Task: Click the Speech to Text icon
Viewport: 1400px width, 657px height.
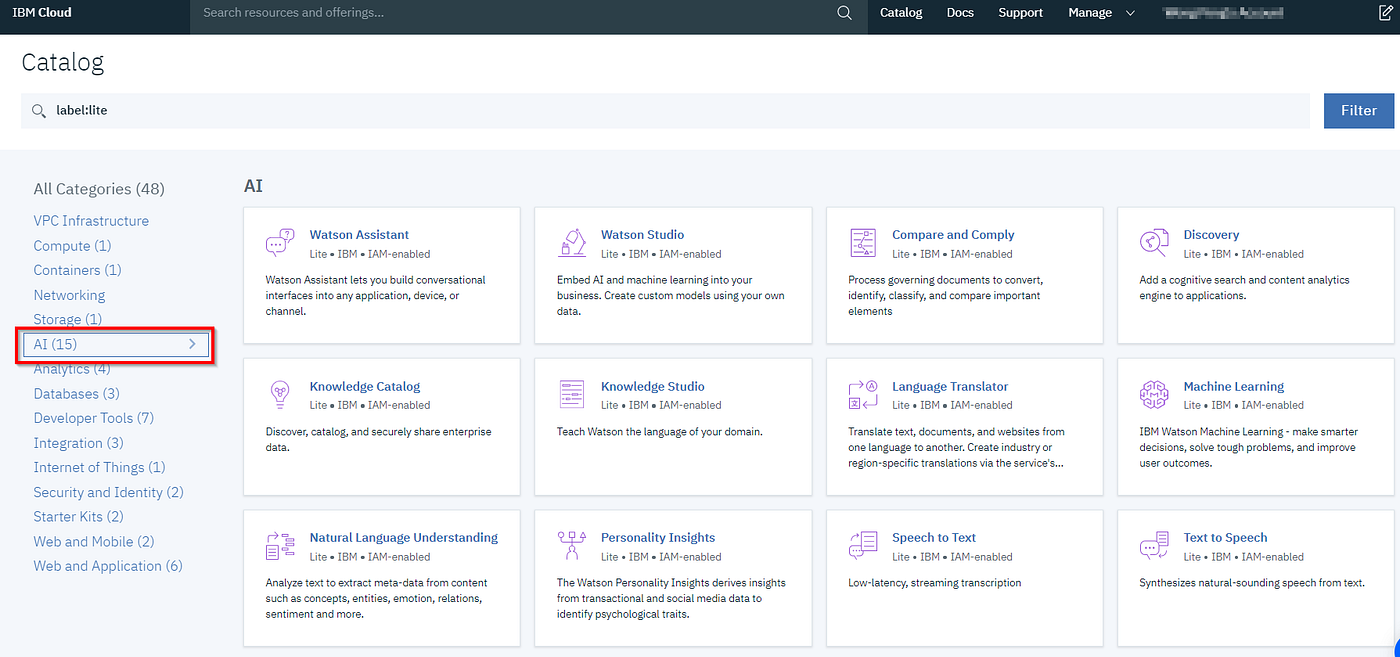Action: point(863,545)
